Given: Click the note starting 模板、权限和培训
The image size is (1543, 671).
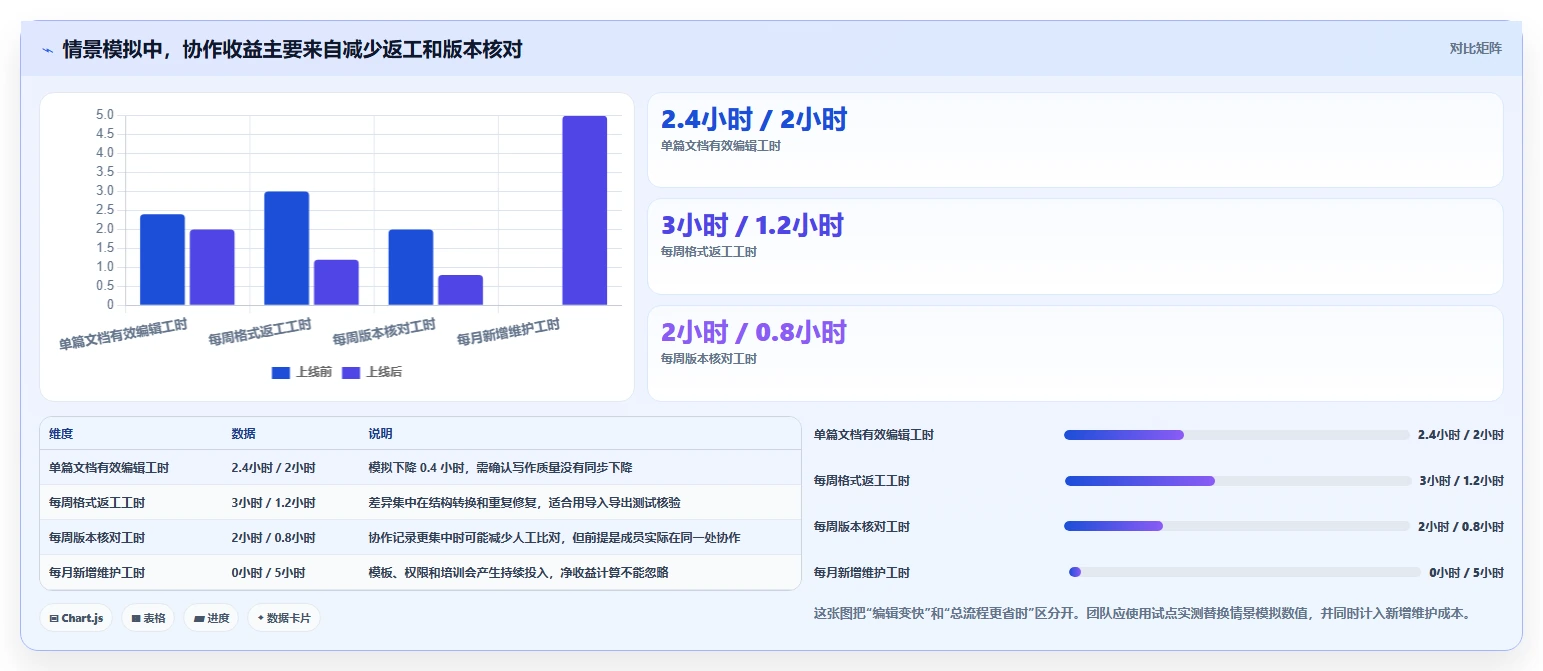Looking at the screenshot, I should pos(518,572).
